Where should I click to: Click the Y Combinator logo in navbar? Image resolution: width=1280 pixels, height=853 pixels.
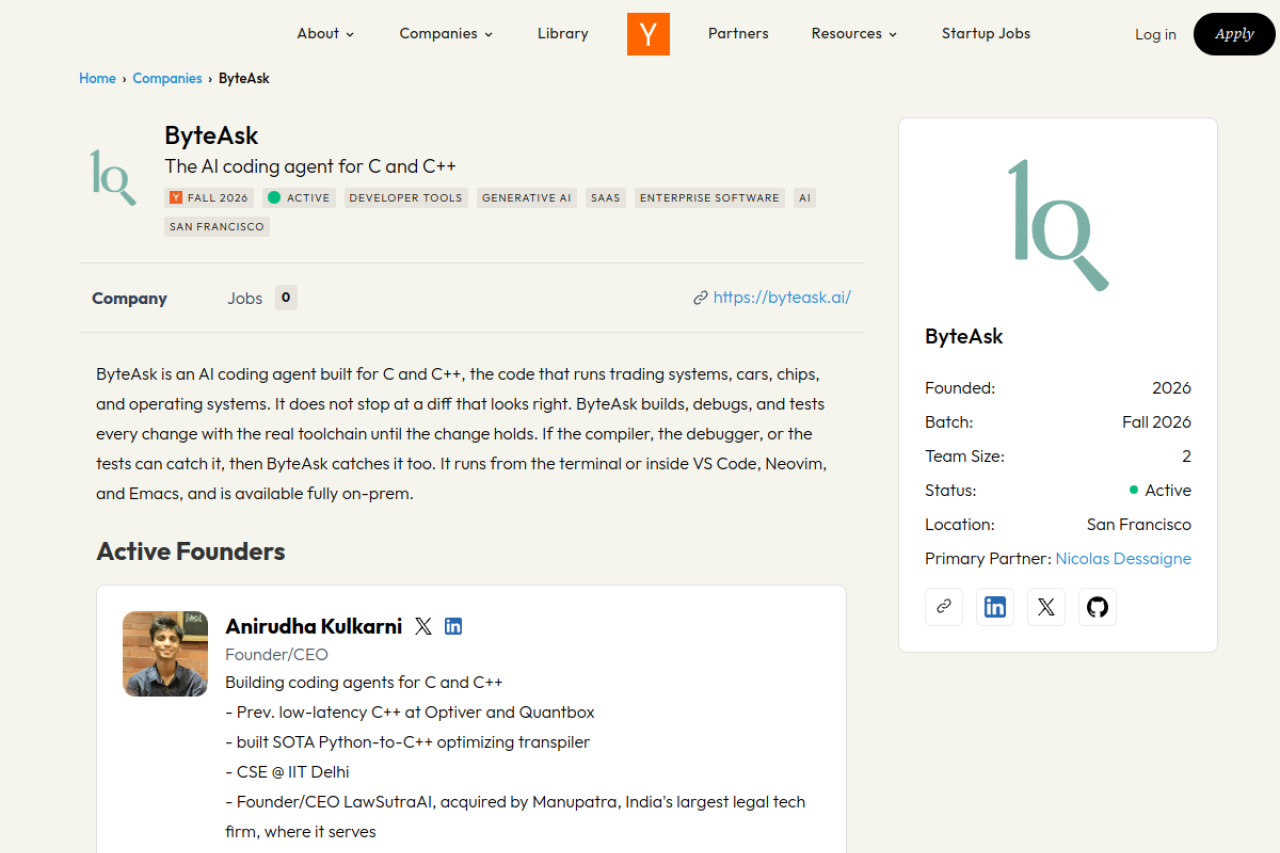648,34
